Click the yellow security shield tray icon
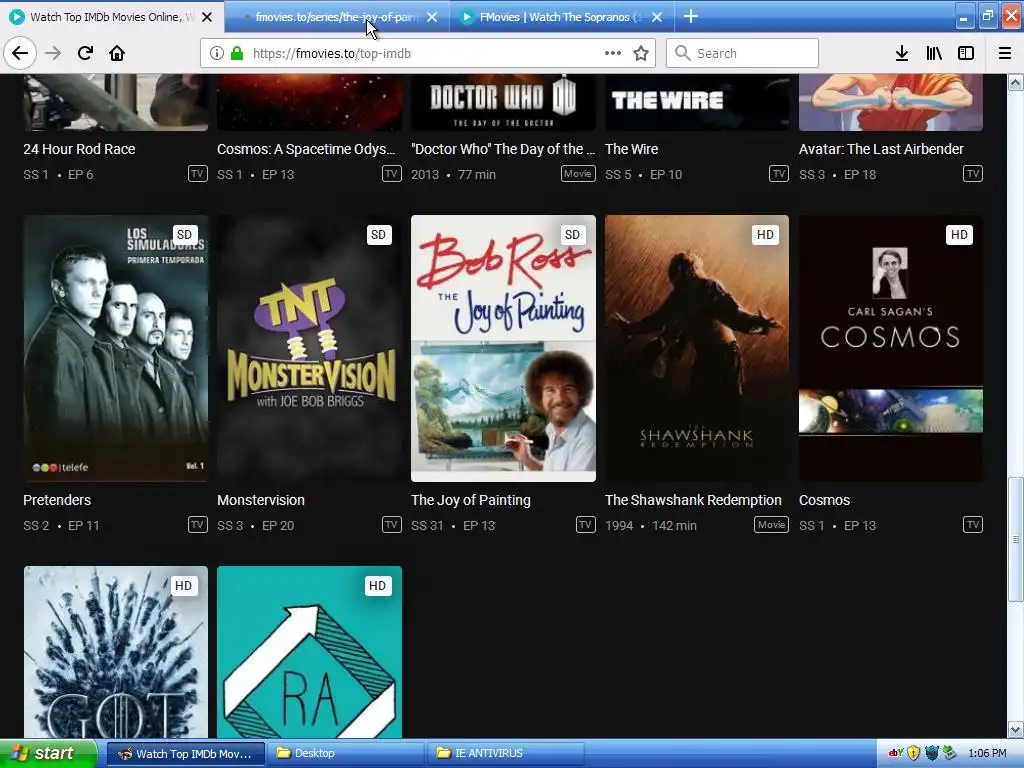This screenshot has width=1024, height=768. pyautogui.click(x=913, y=753)
